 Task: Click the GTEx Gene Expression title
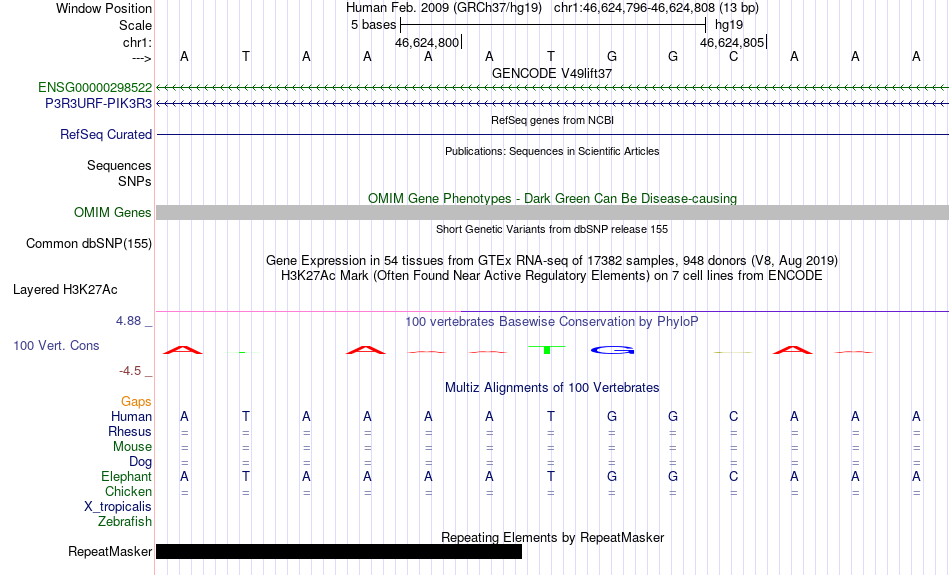point(552,261)
